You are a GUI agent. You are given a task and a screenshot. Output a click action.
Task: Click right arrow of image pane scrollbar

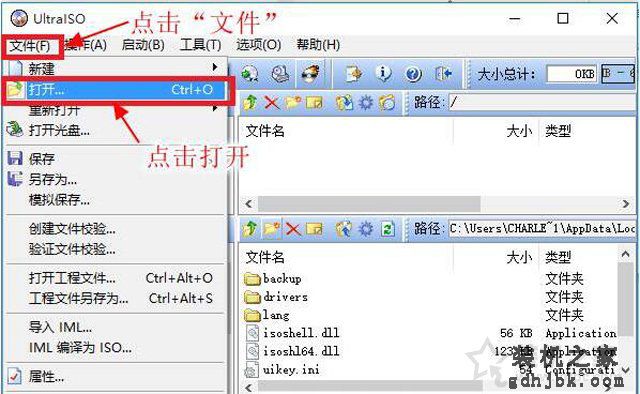tap(626, 203)
